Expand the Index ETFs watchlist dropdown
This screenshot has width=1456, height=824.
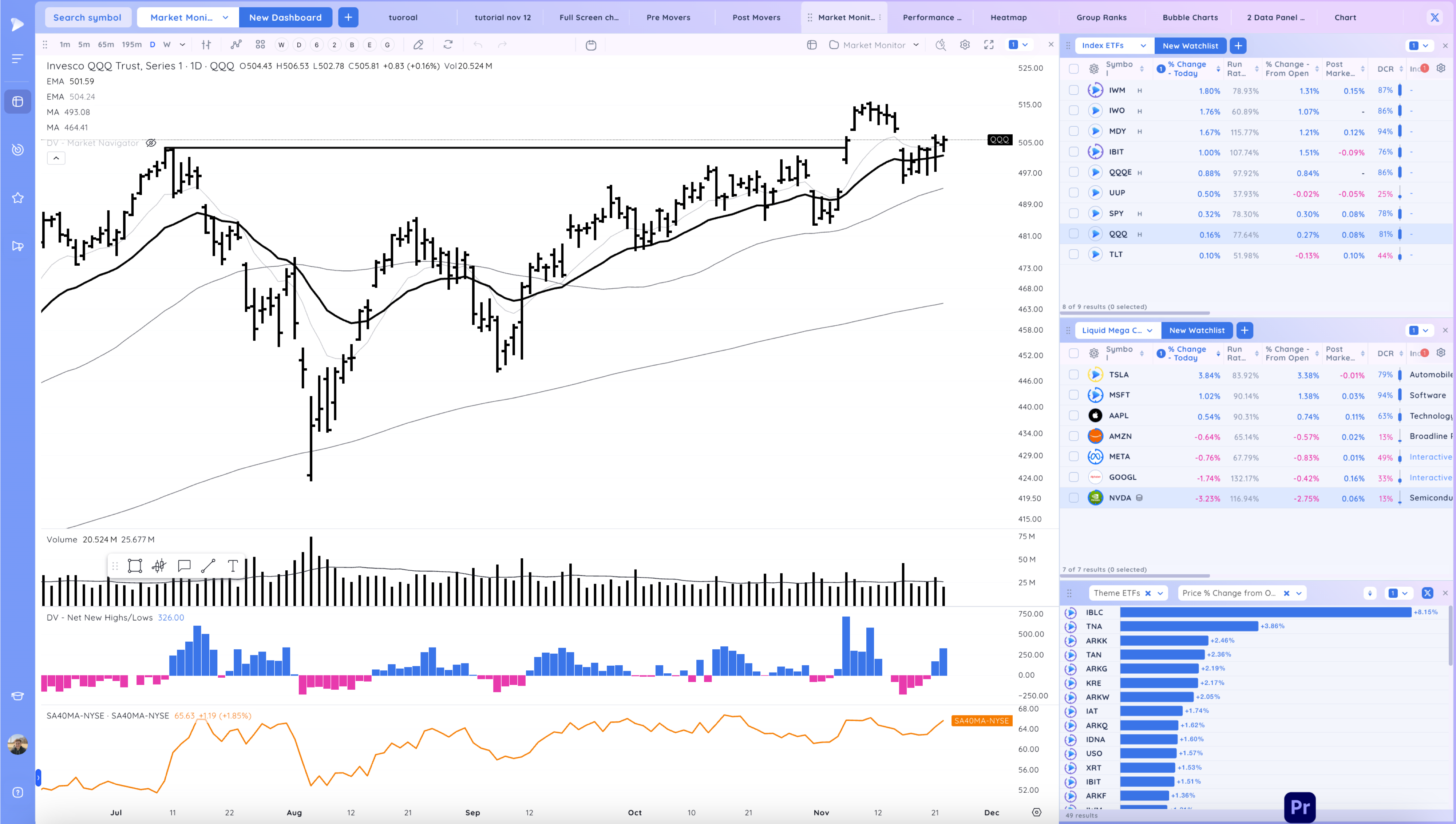(1143, 46)
